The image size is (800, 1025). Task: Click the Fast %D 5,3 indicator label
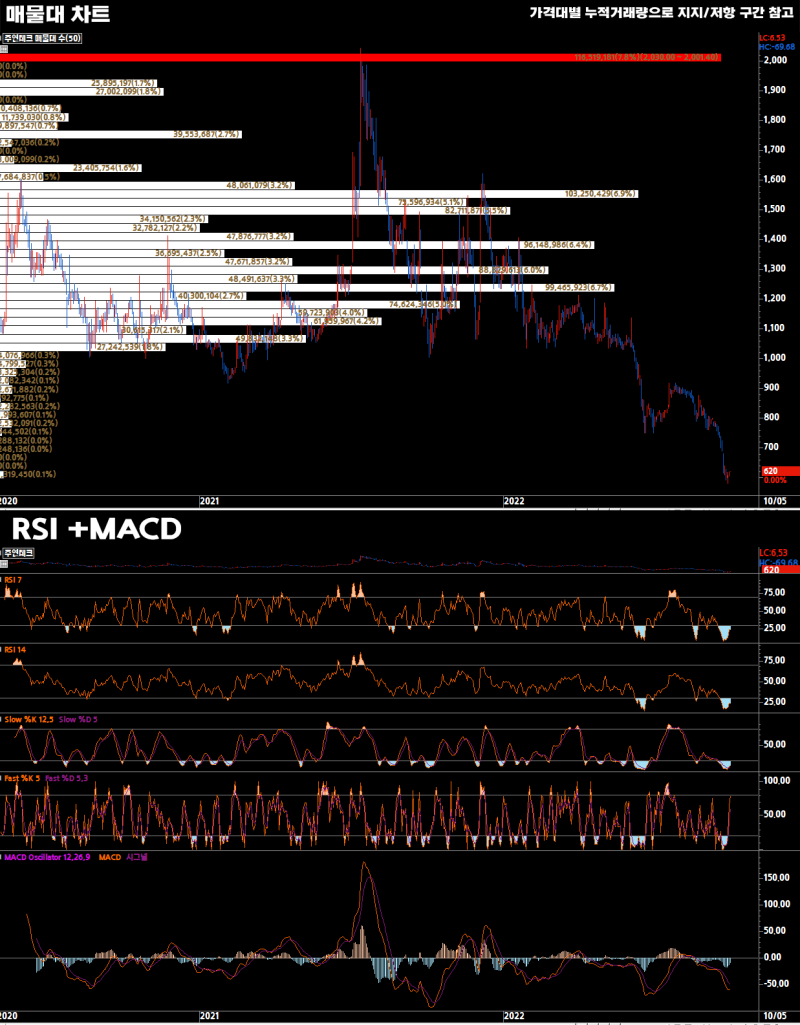[69, 778]
